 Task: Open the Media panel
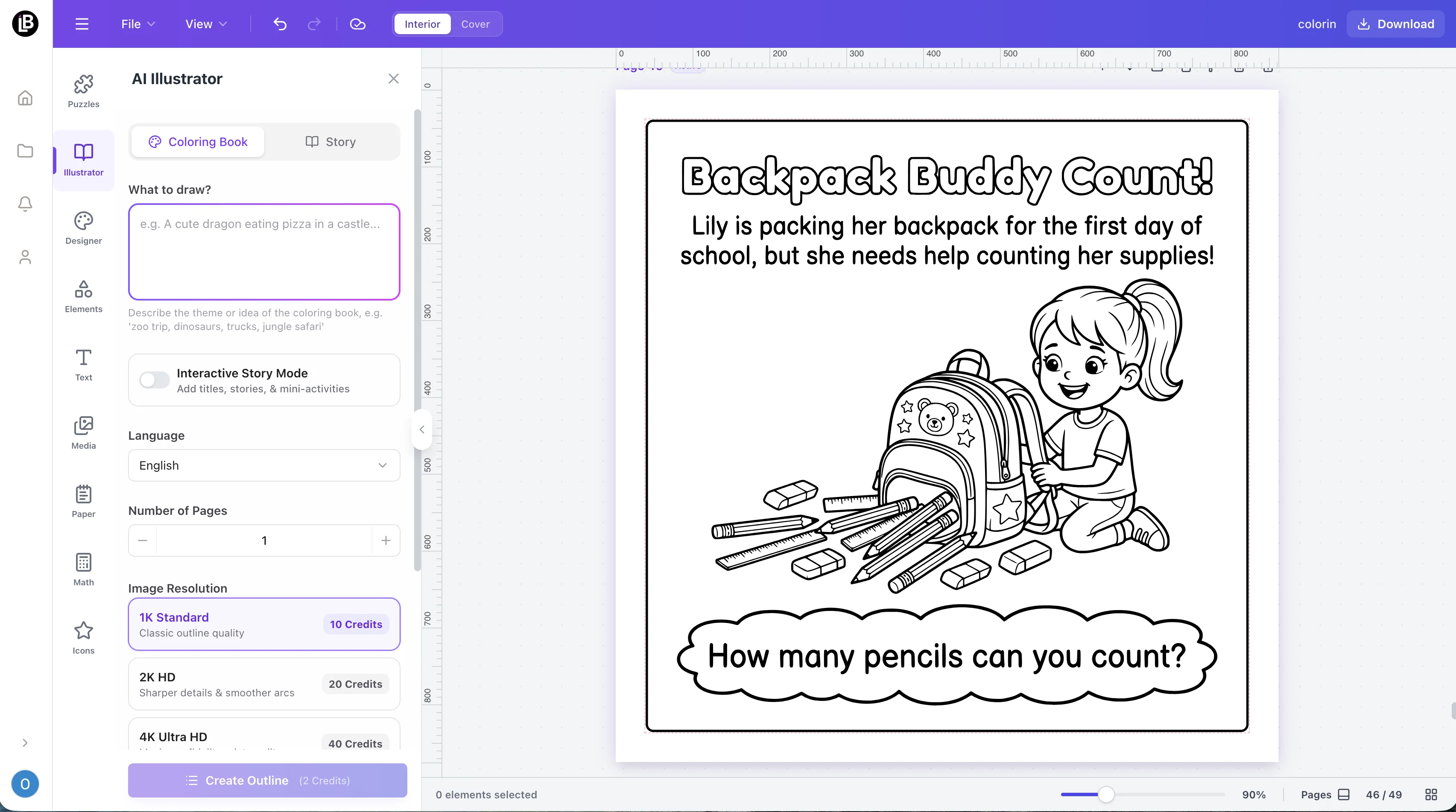(84, 433)
